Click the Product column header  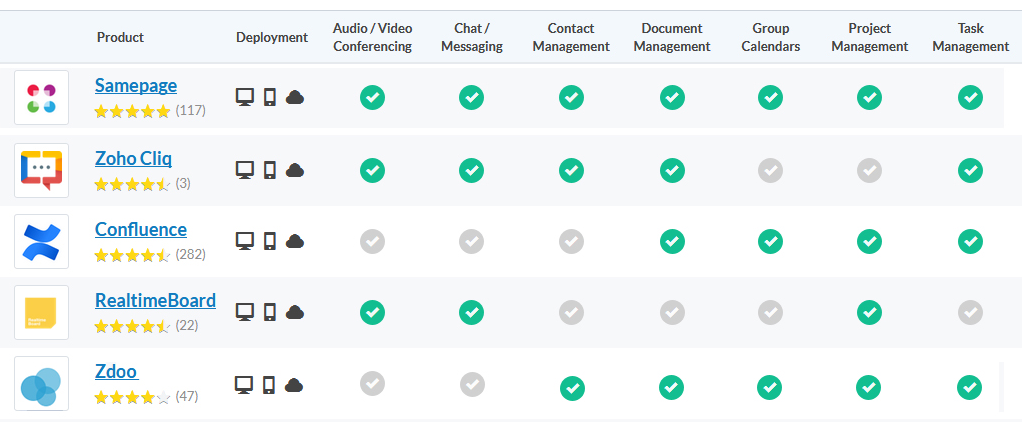click(121, 37)
